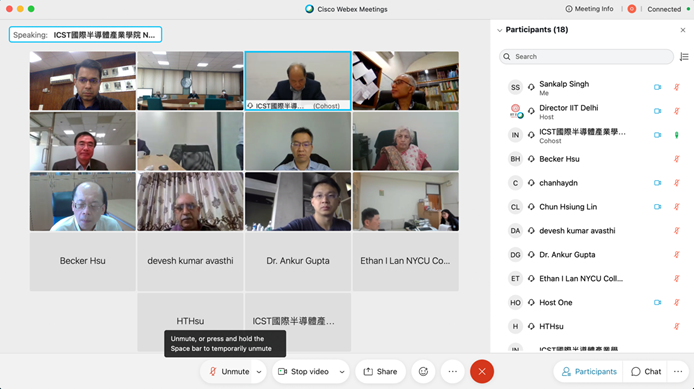Toggle Sankalp Singh's microphone icon
694x389 pixels.
(676, 87)
